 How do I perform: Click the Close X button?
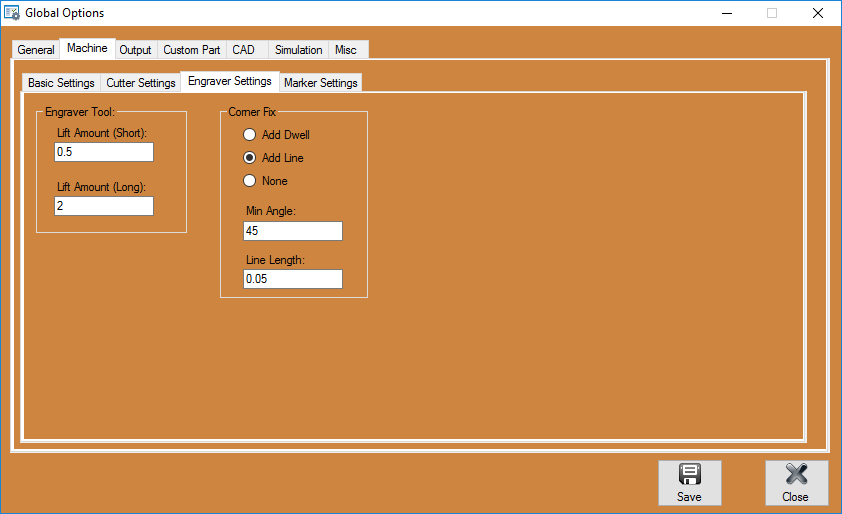coord(796,483)
